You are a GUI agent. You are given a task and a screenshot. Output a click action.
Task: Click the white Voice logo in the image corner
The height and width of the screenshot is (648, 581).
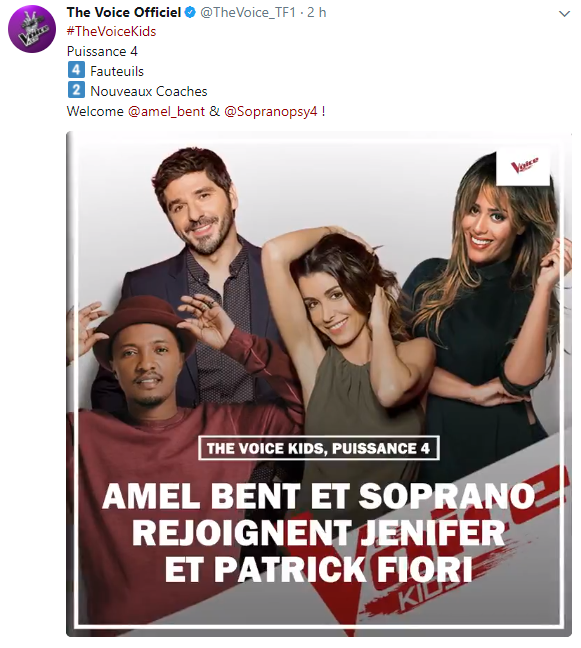(x=523, y=167)
